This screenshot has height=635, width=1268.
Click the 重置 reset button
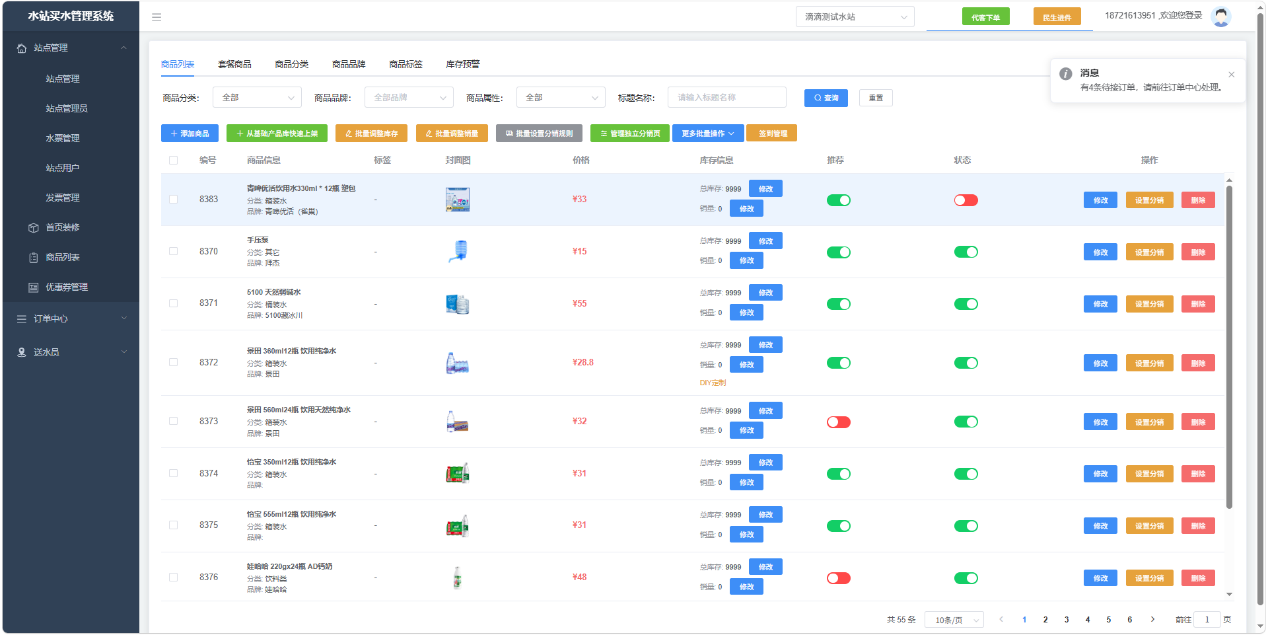[x=876, y=98]
